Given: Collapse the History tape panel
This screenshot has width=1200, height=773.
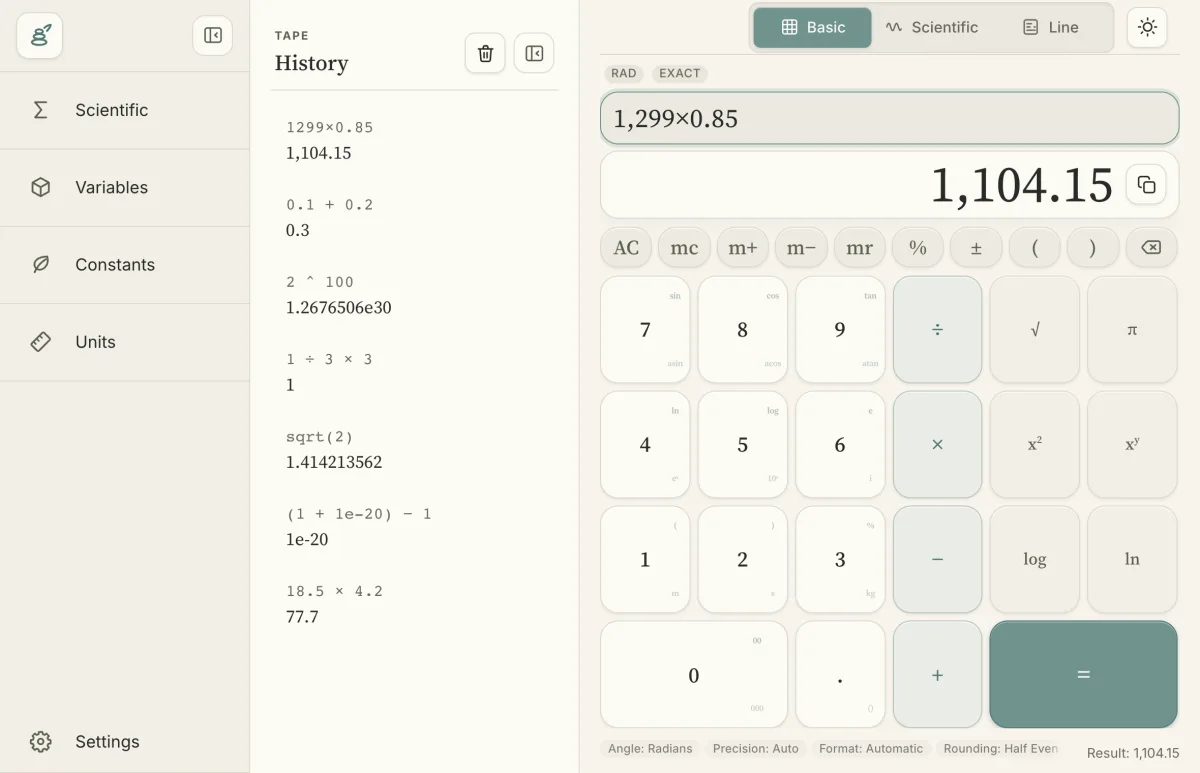Looking at the screenshot, I should pos(534,53).
